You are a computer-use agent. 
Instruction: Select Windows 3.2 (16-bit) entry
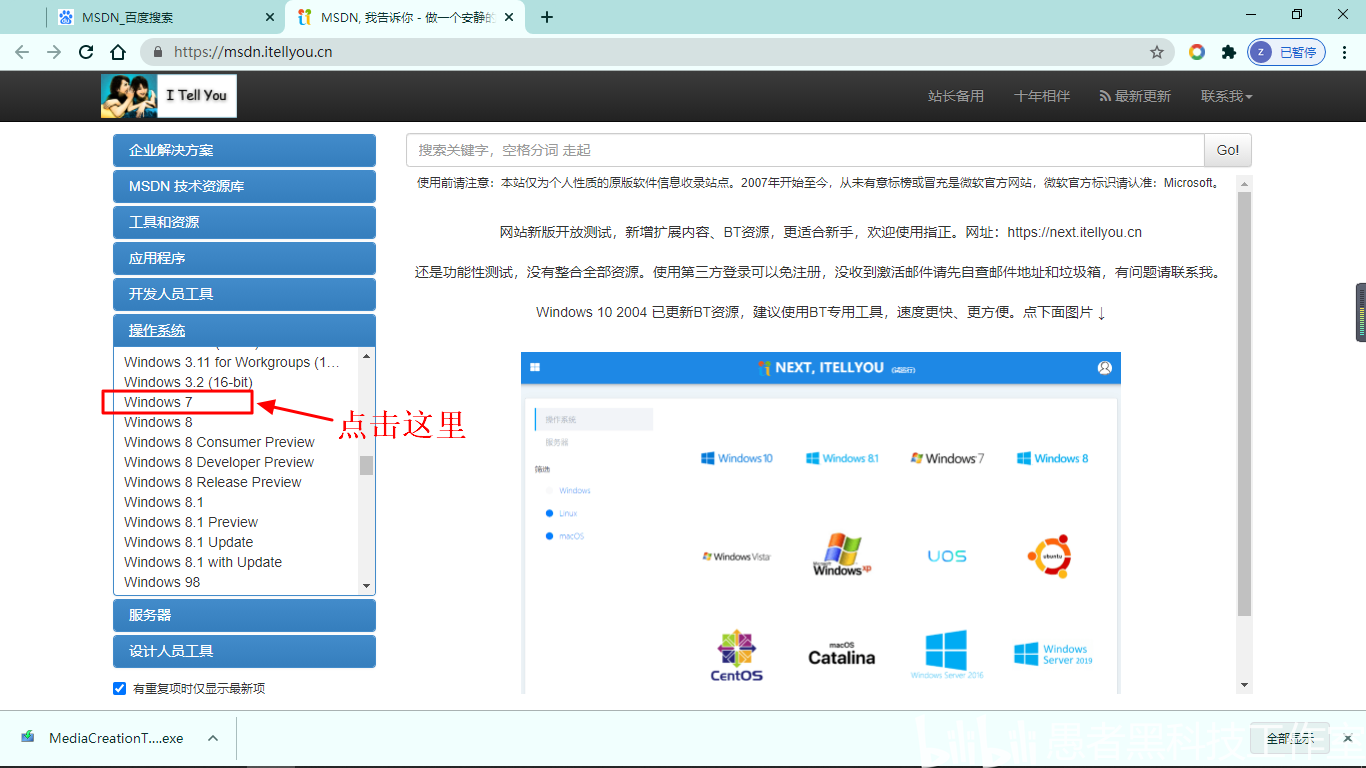pos(188,382)
